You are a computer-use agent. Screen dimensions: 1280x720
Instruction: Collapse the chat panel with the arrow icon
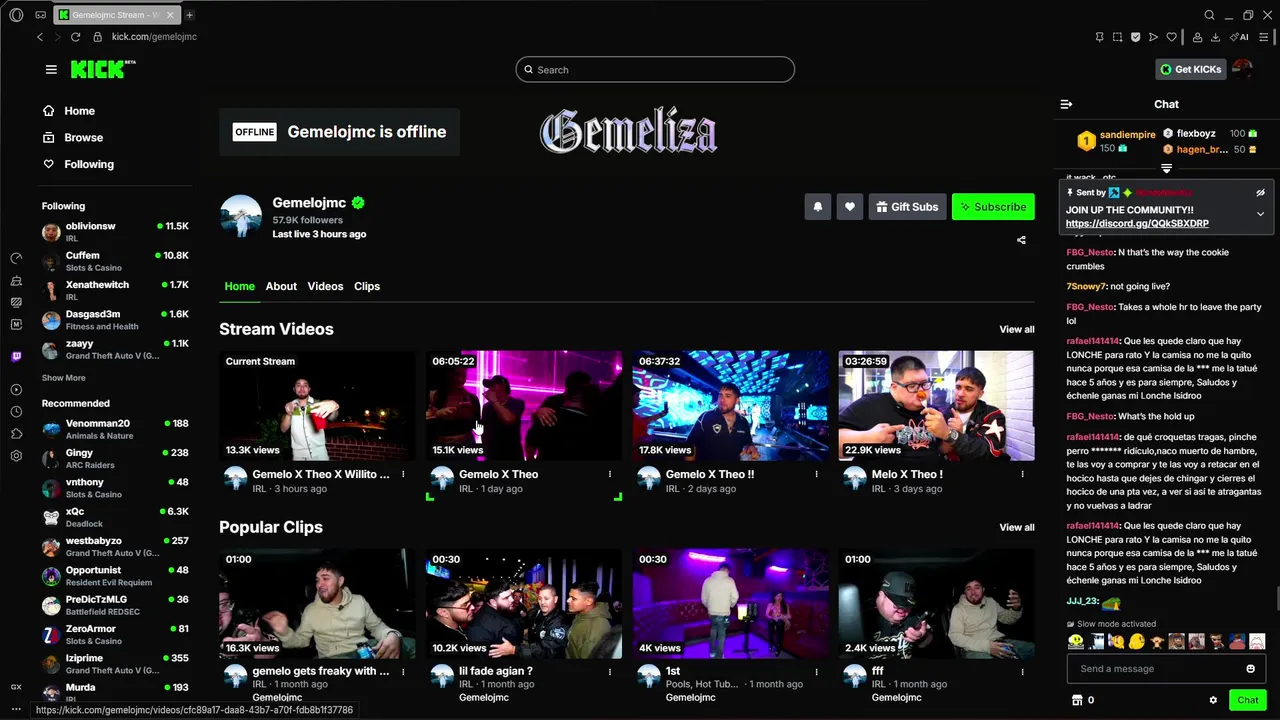pyautogui.click(x=1066, y=104)
